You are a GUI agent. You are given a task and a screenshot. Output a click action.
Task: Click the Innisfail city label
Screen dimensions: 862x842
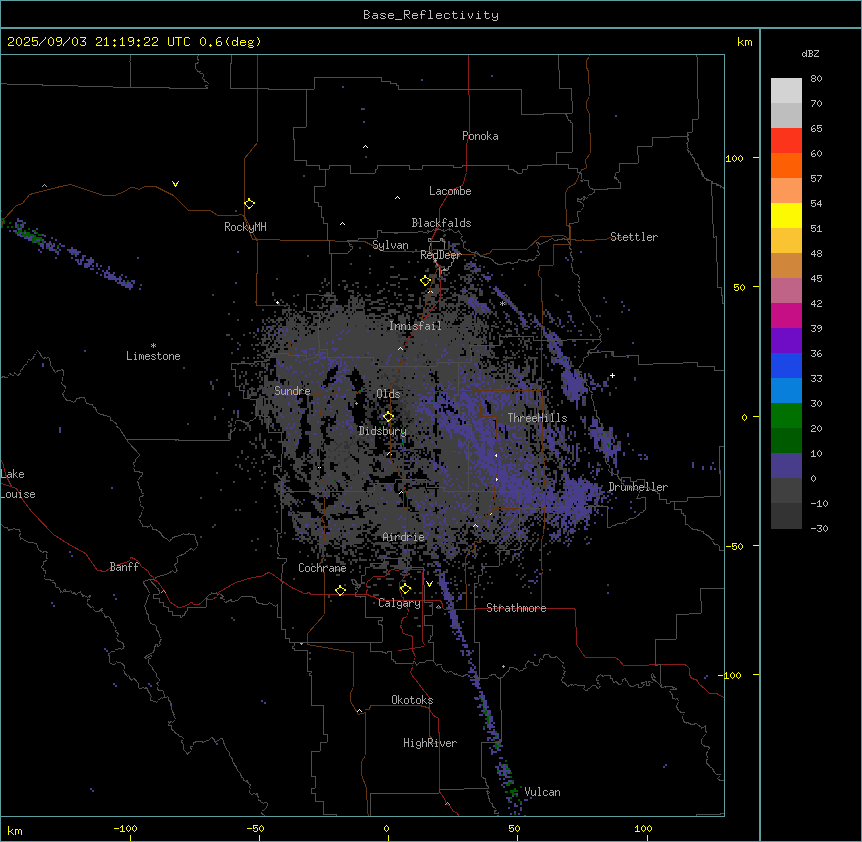415,326
